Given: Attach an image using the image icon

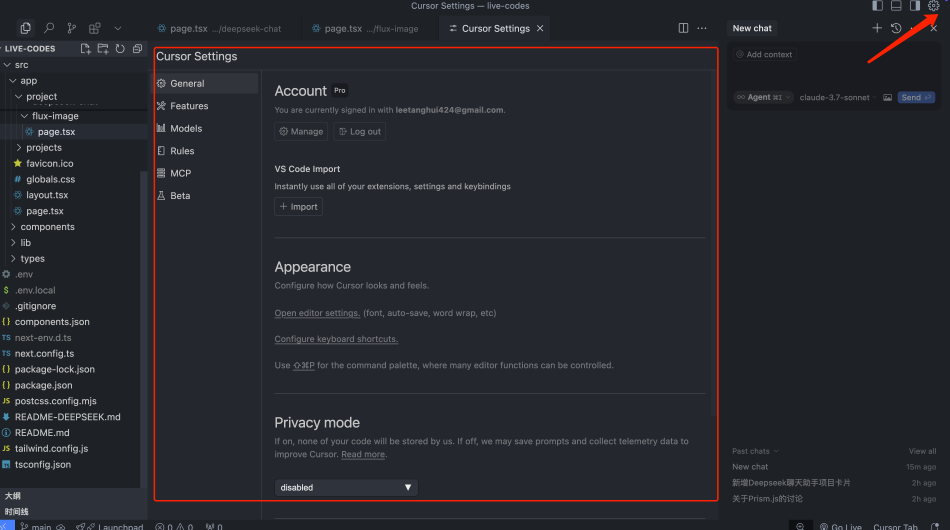Looking at the screenshot, I should pos(887,97).
